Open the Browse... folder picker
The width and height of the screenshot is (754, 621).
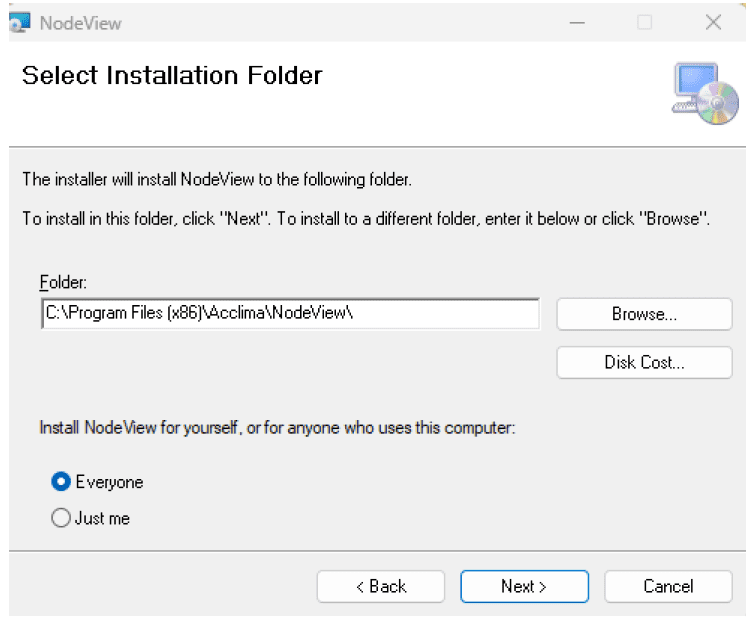coord(644,314)
